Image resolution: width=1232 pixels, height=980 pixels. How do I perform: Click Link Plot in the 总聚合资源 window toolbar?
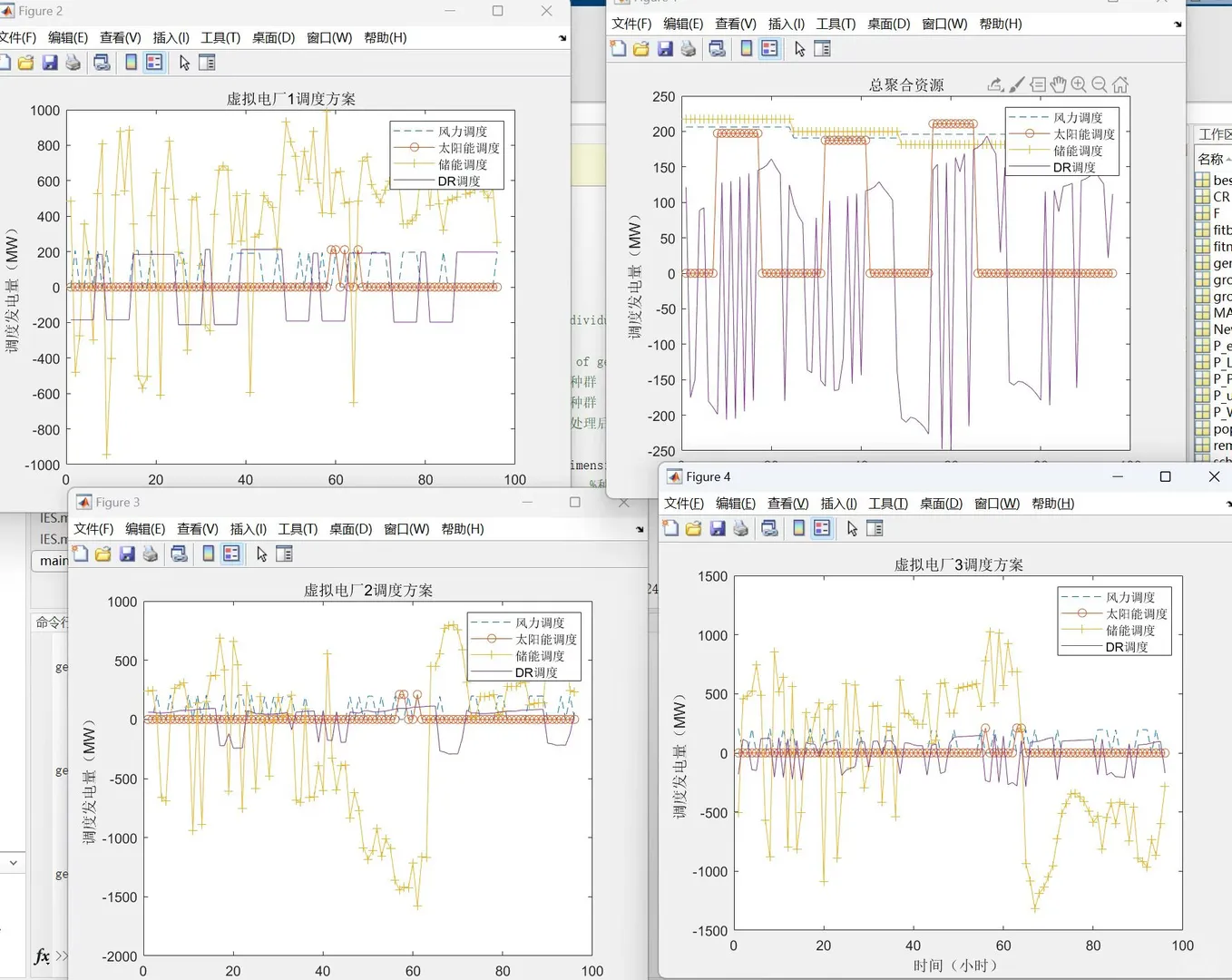[718, 49]
